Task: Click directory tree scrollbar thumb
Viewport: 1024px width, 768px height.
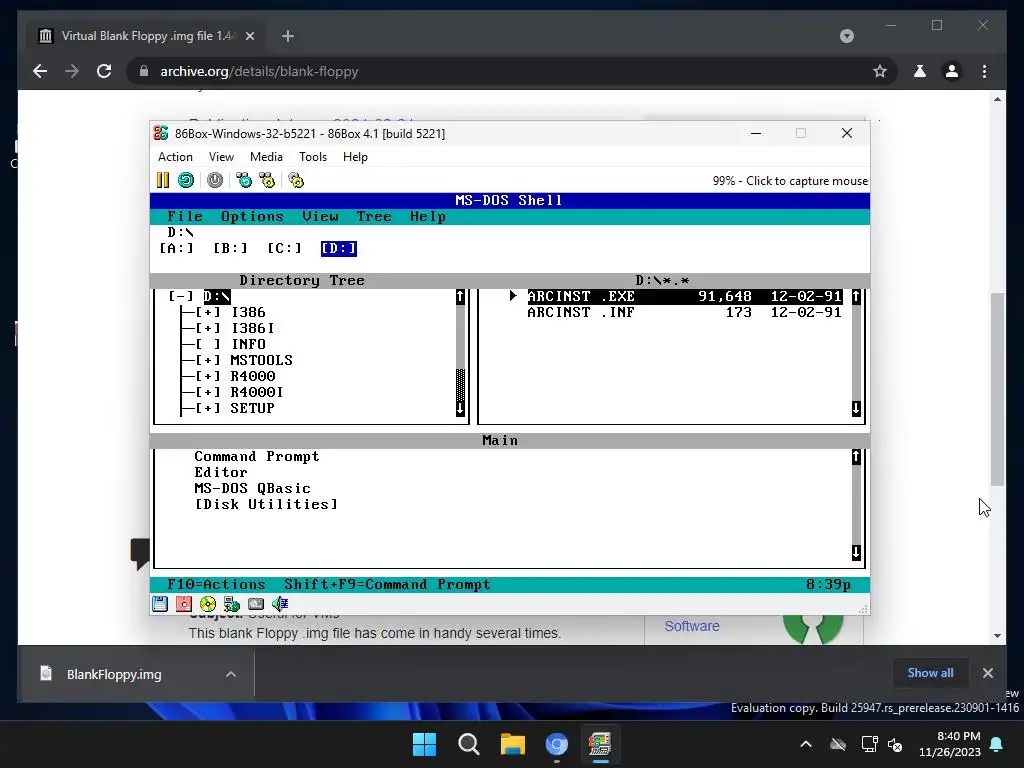Action: [460, 385]
